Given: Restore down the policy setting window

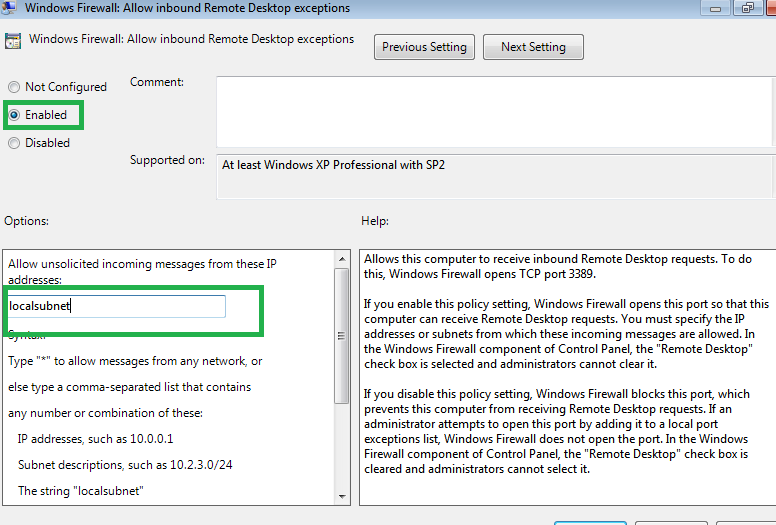Looking at the screenshot, I should click(746, 8).
